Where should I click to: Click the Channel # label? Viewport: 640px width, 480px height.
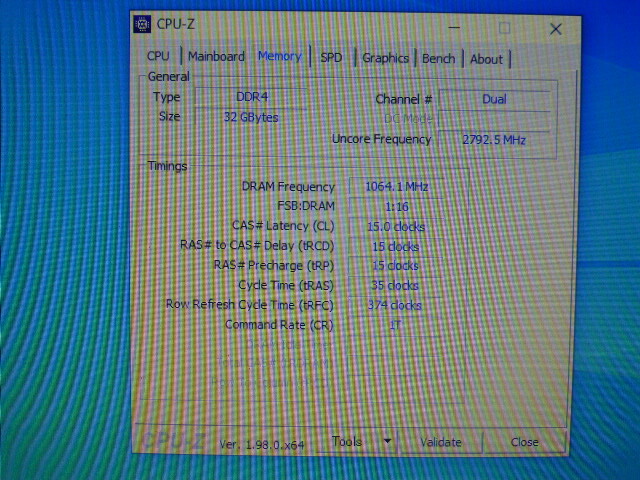coord(404,99)
